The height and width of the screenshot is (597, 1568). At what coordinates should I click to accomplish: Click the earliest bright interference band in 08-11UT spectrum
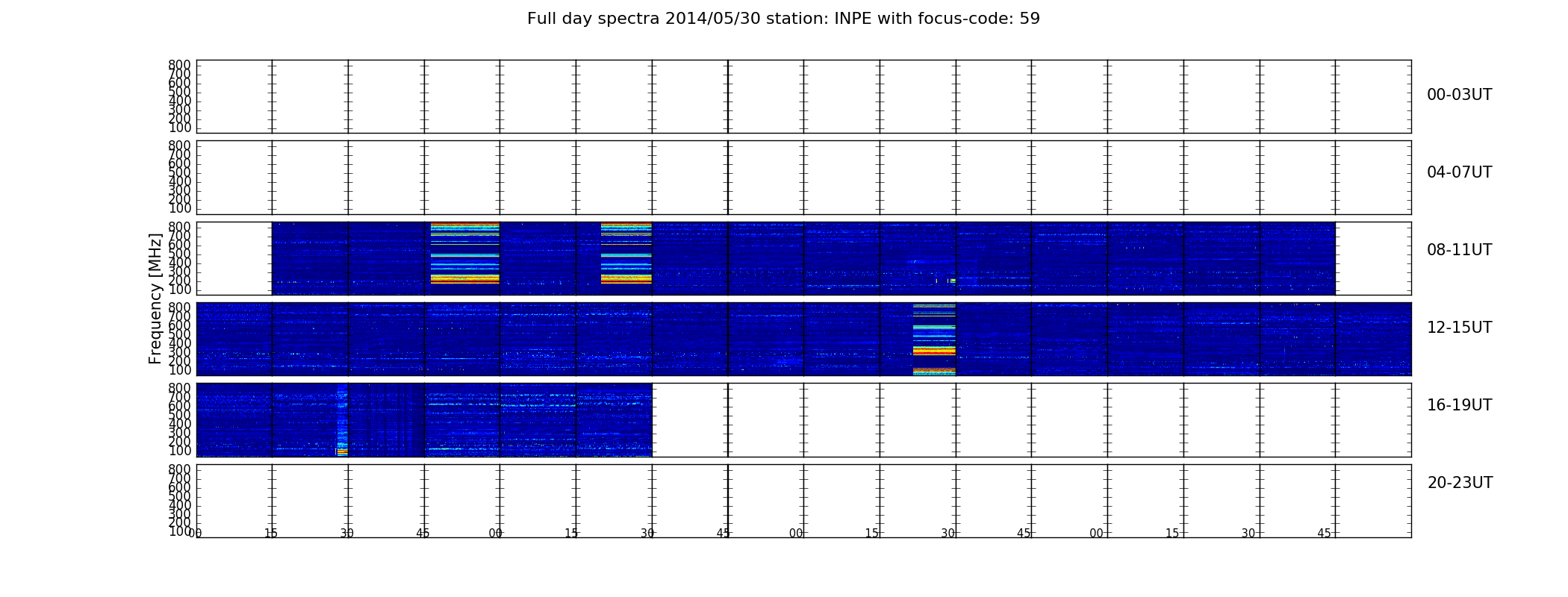[465, 253]
